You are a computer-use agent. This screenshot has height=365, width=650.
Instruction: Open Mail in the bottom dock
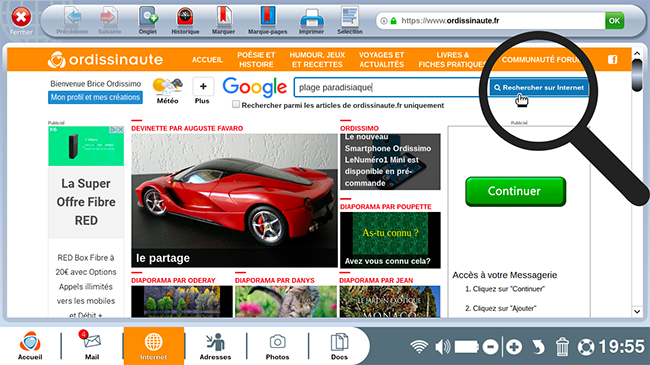pyautogui.click(x=92, y=346)
